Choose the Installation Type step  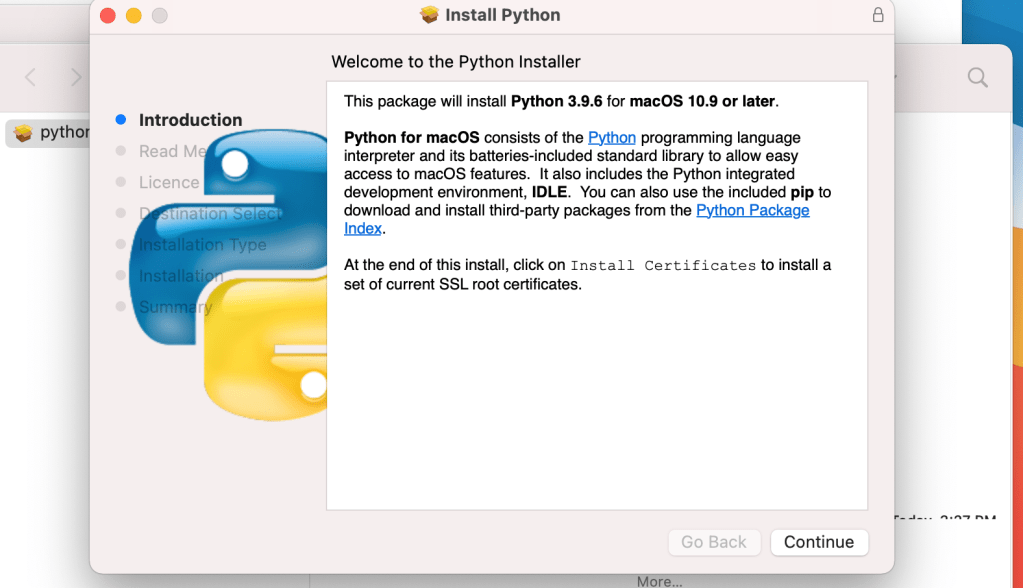[x=202, y=245]
